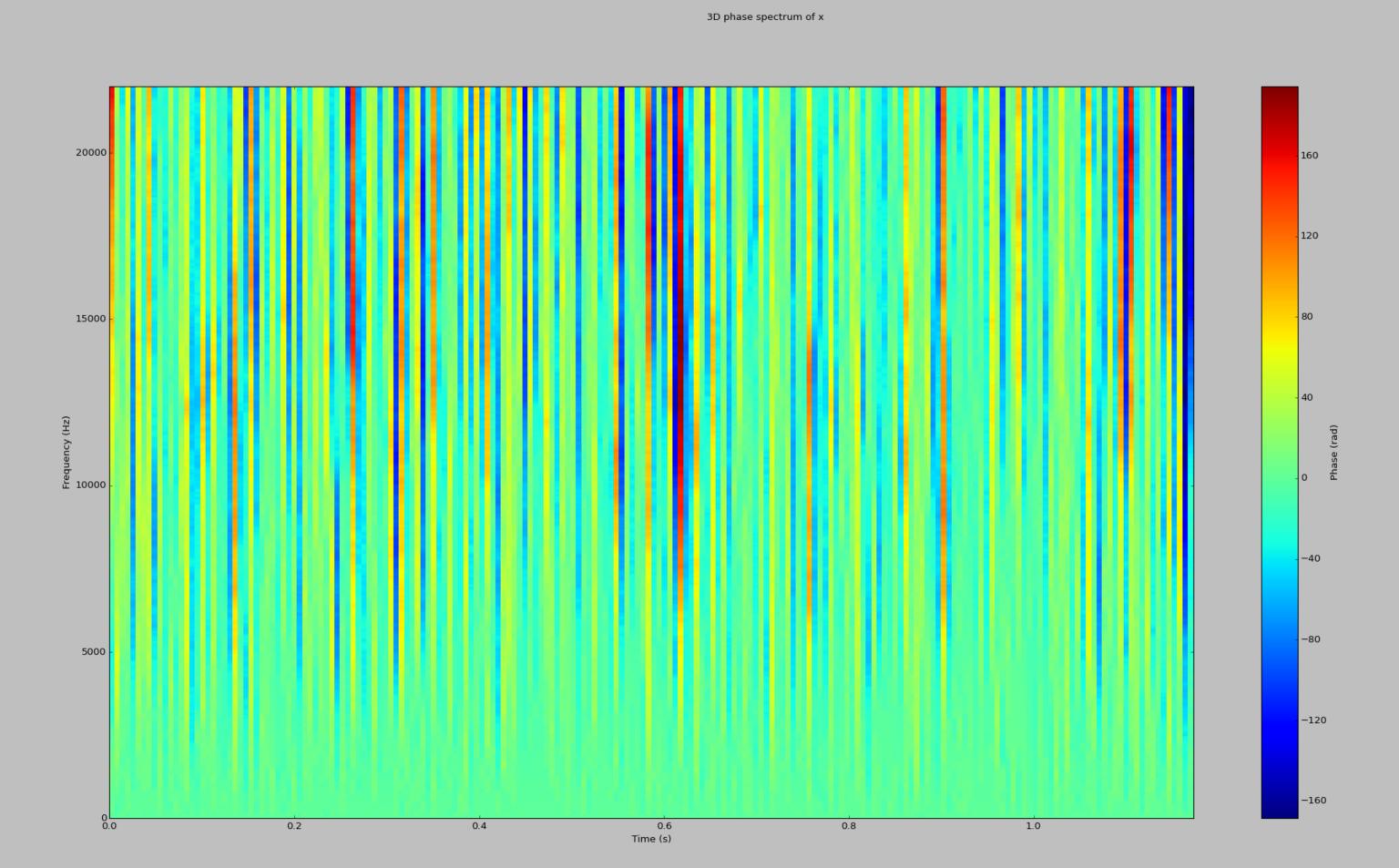
Task: Click the 0.6 tick on time axis
Action: (664, 826)
